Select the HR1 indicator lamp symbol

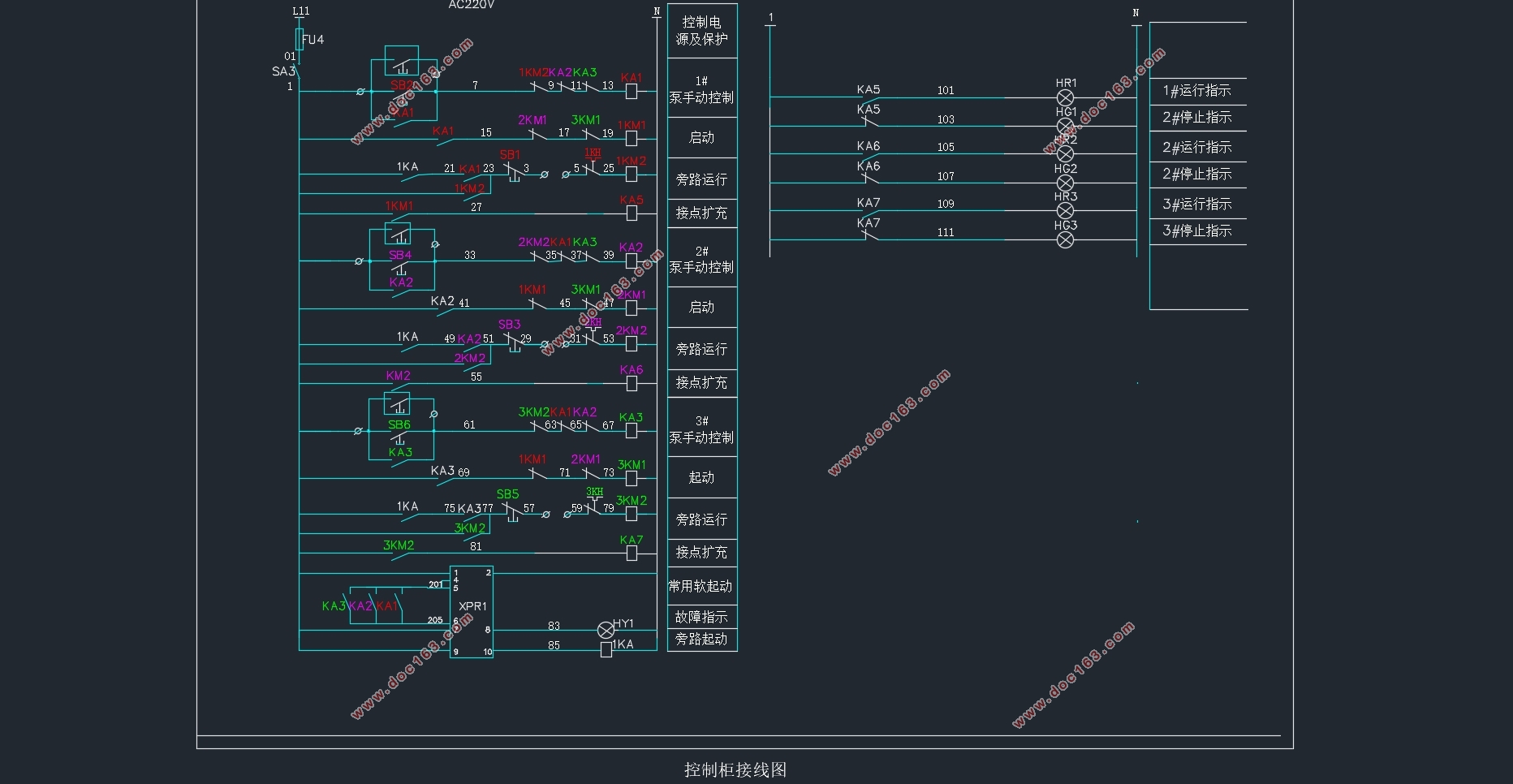[1066, 97]
